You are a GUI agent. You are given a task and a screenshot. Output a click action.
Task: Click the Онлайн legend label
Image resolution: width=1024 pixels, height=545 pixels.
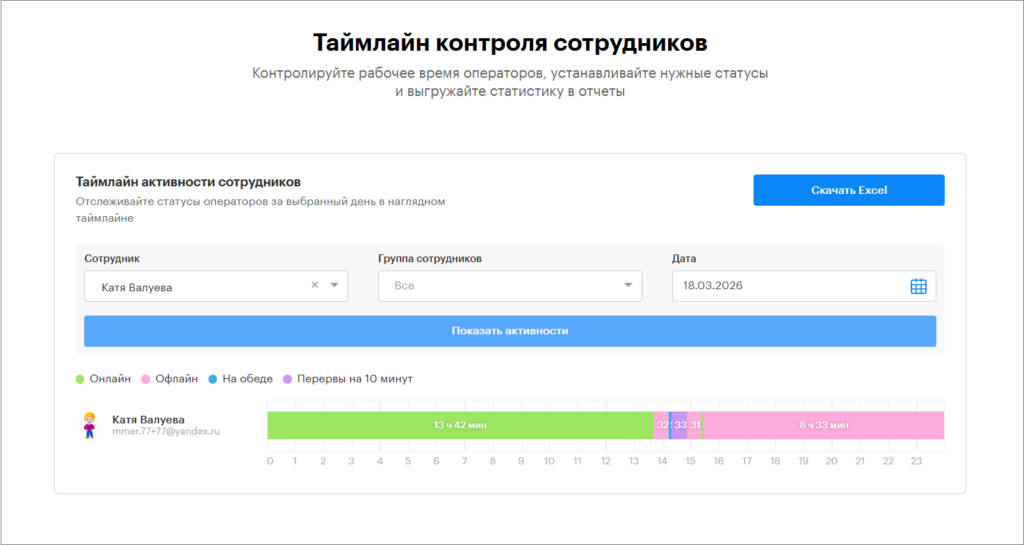pos(110,379)
